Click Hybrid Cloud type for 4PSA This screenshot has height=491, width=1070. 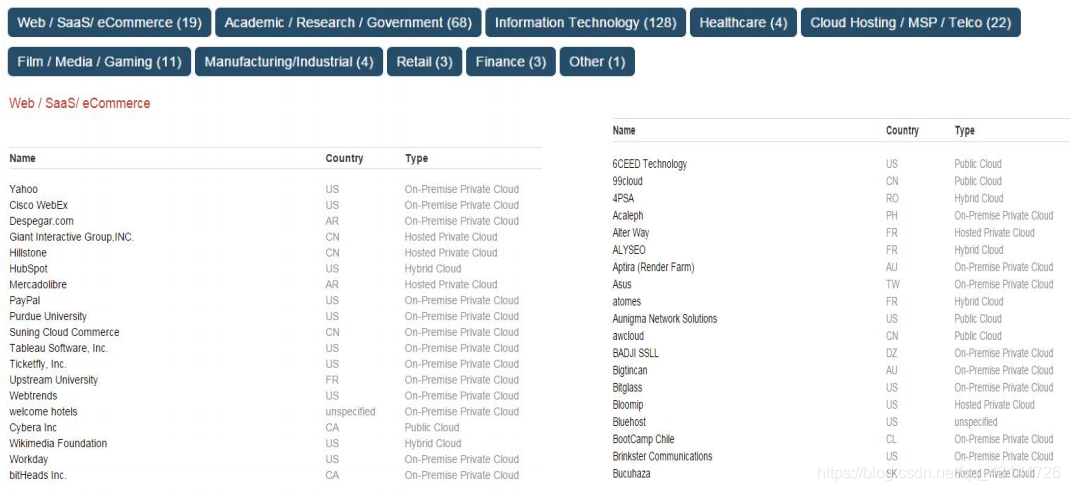[x=979, y=198]
